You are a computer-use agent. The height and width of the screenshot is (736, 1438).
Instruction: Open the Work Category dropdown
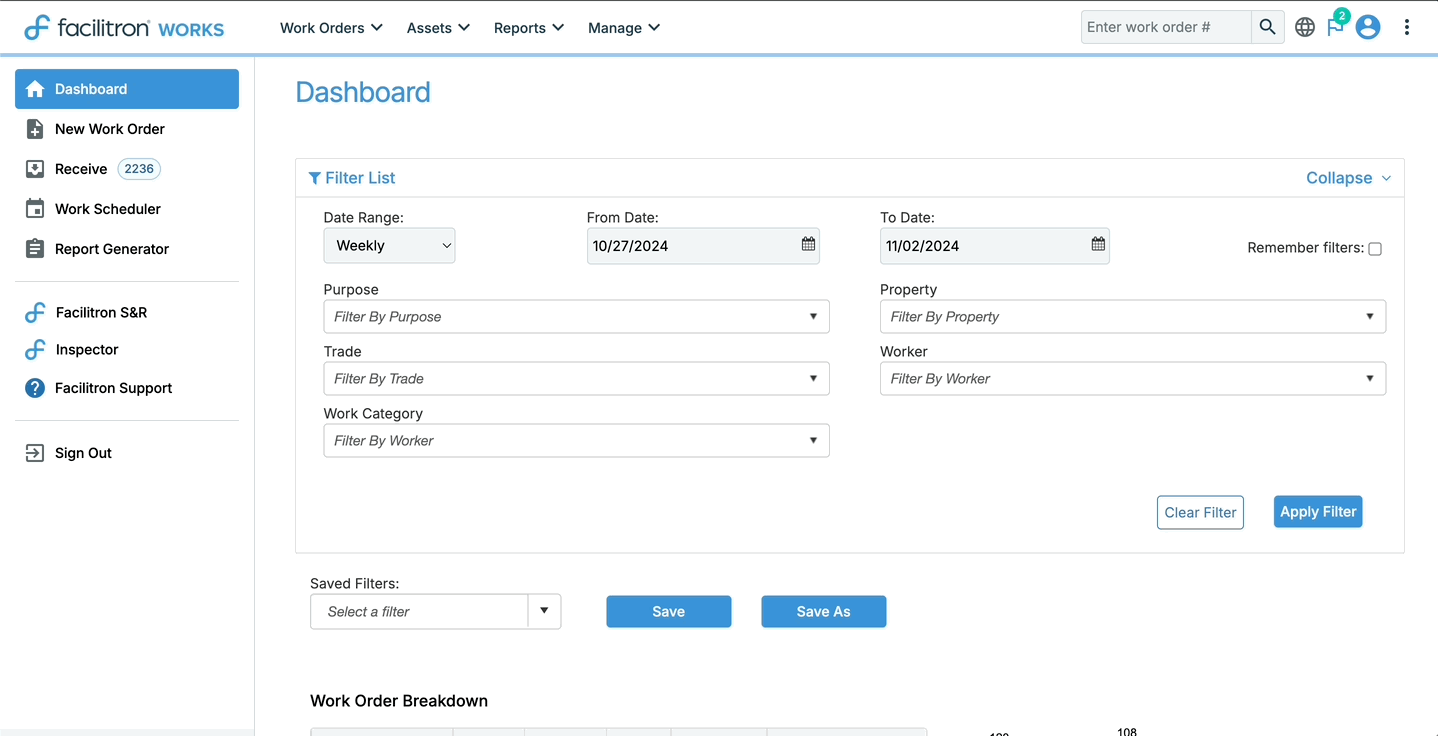576,441
